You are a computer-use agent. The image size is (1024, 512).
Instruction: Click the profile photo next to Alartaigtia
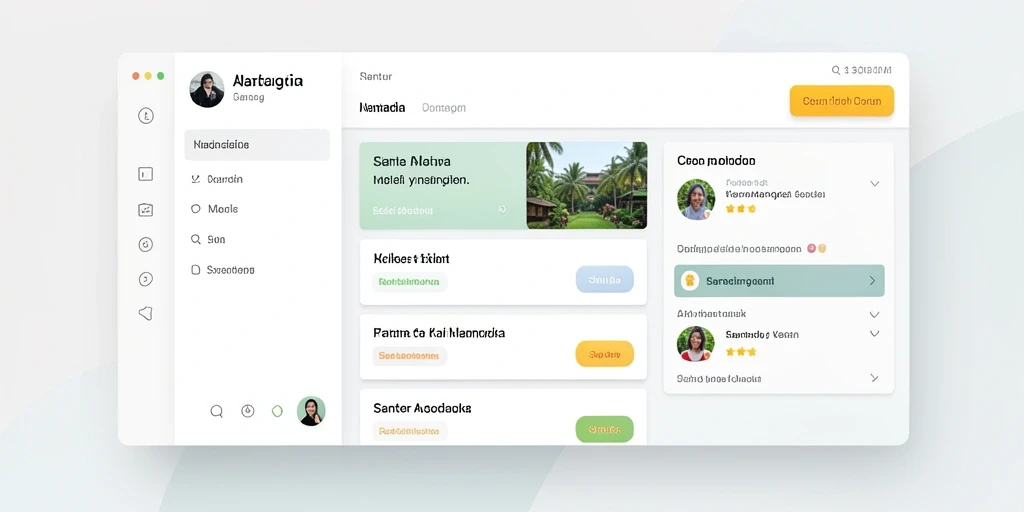207,89
